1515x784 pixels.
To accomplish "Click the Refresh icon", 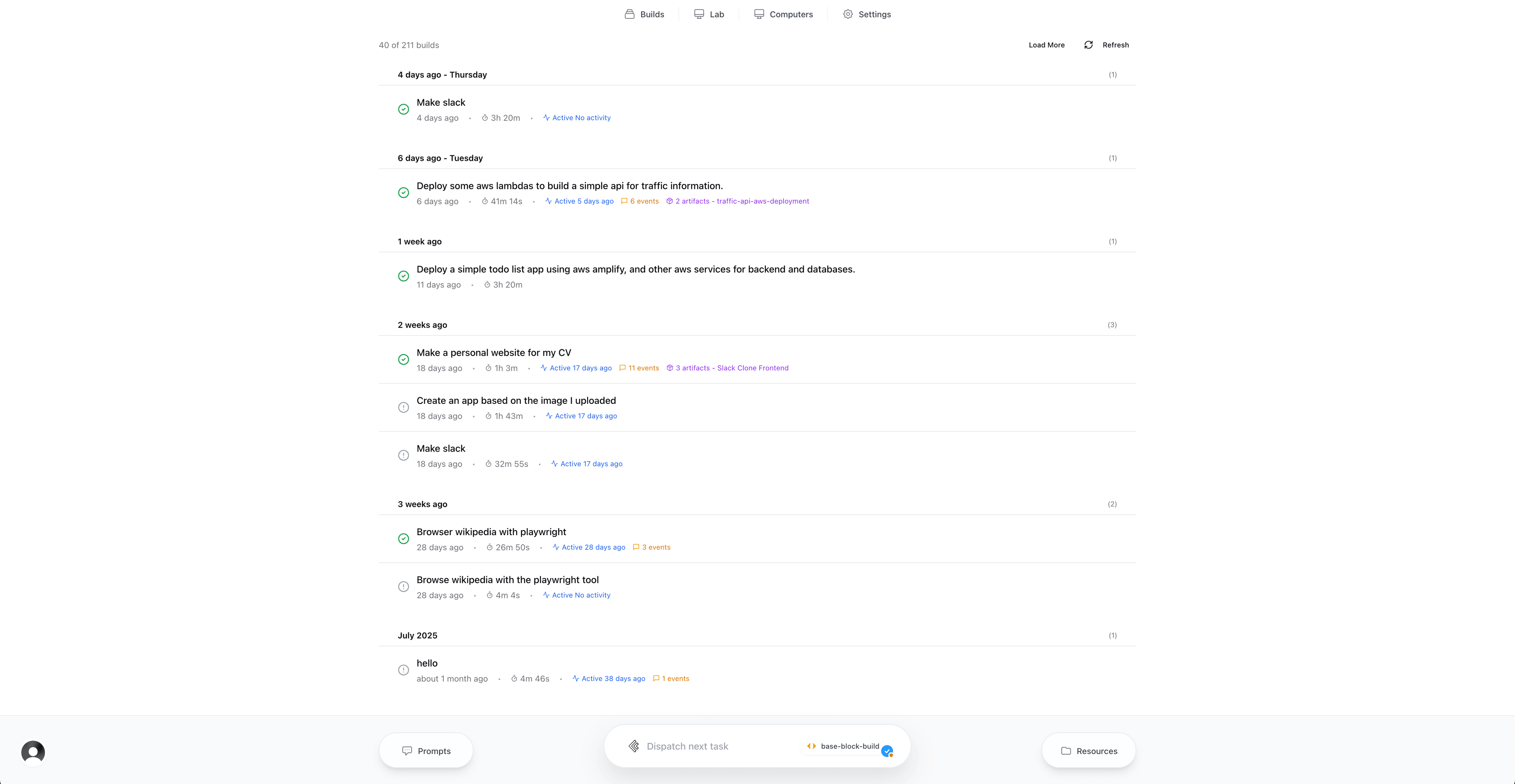I will click(1089, 45).
